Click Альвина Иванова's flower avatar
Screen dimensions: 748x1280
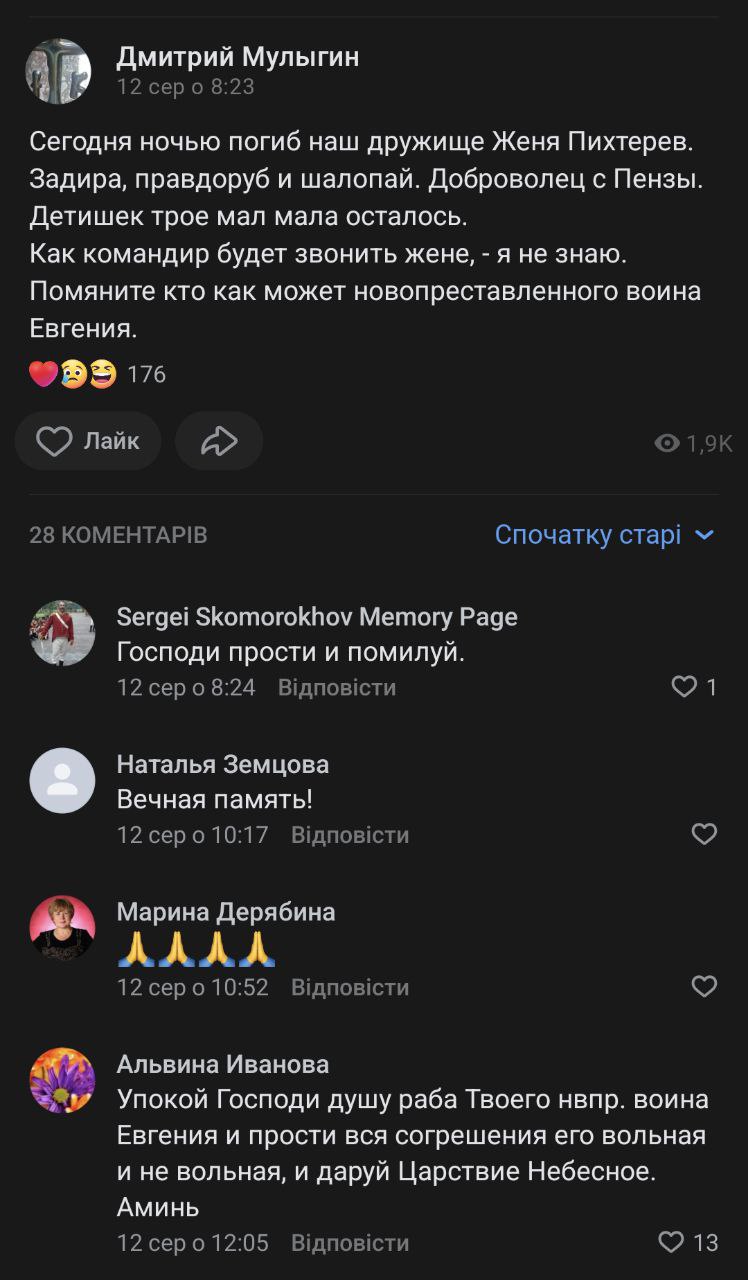pos(62,1080)
